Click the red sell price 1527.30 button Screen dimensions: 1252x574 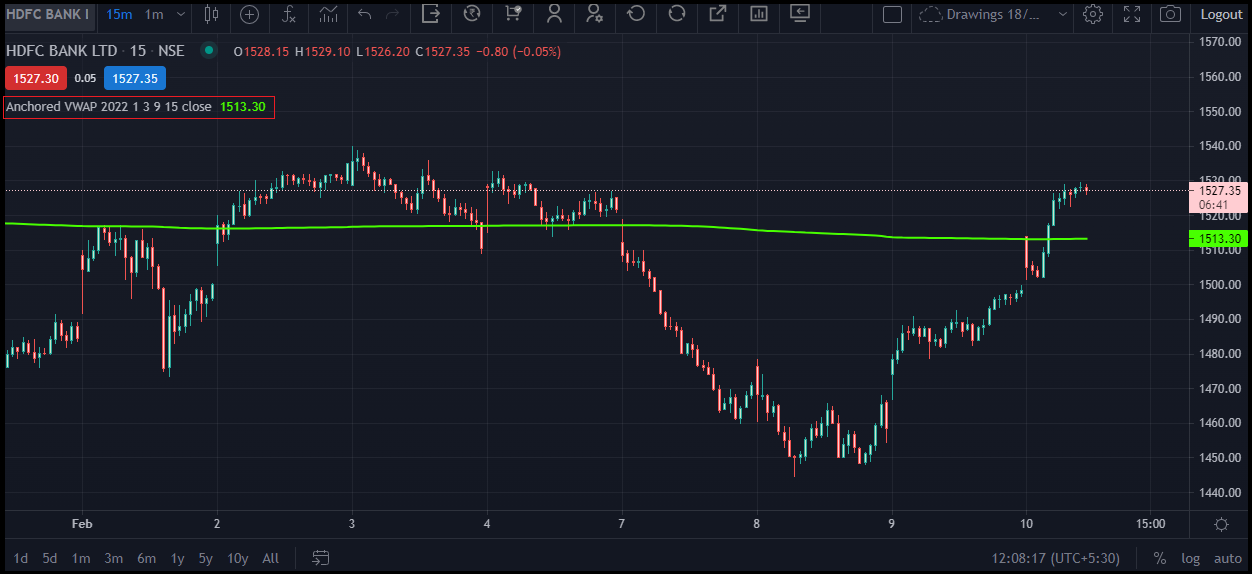[35, 78]
